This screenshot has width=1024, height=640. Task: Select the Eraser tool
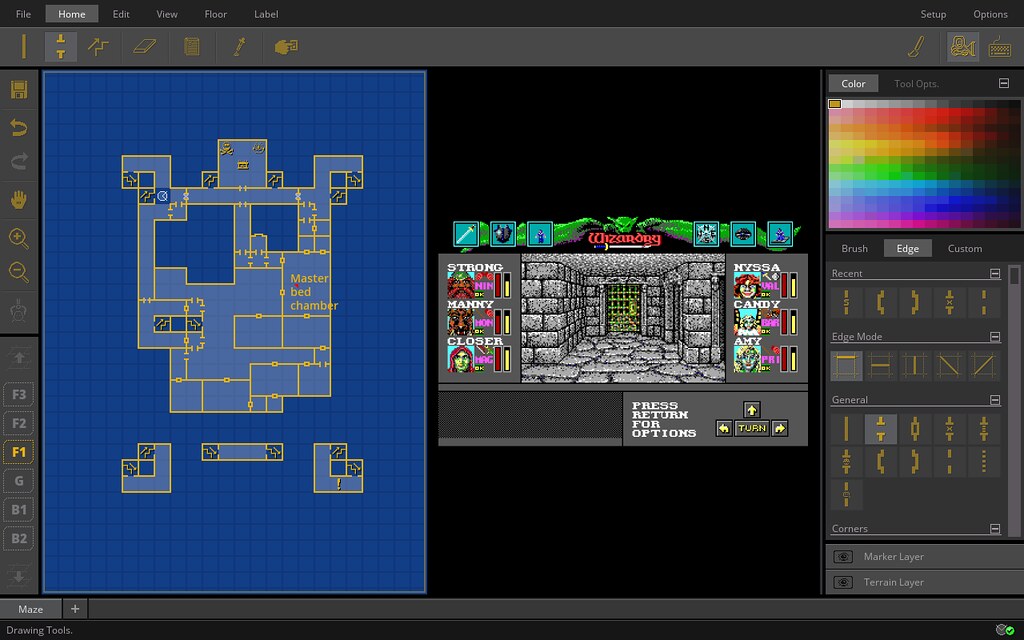point(144,46)
